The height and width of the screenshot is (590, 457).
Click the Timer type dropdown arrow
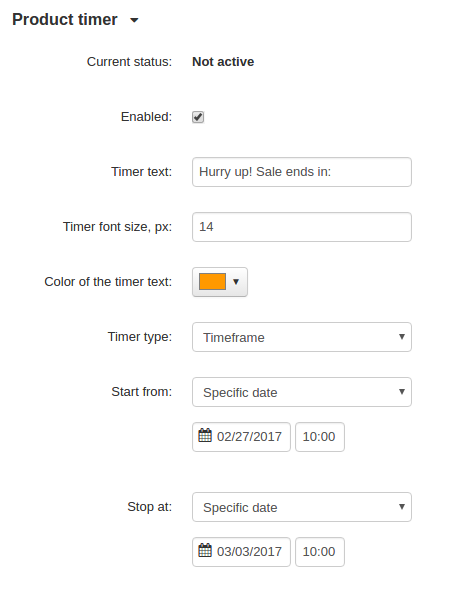(402, 336)
